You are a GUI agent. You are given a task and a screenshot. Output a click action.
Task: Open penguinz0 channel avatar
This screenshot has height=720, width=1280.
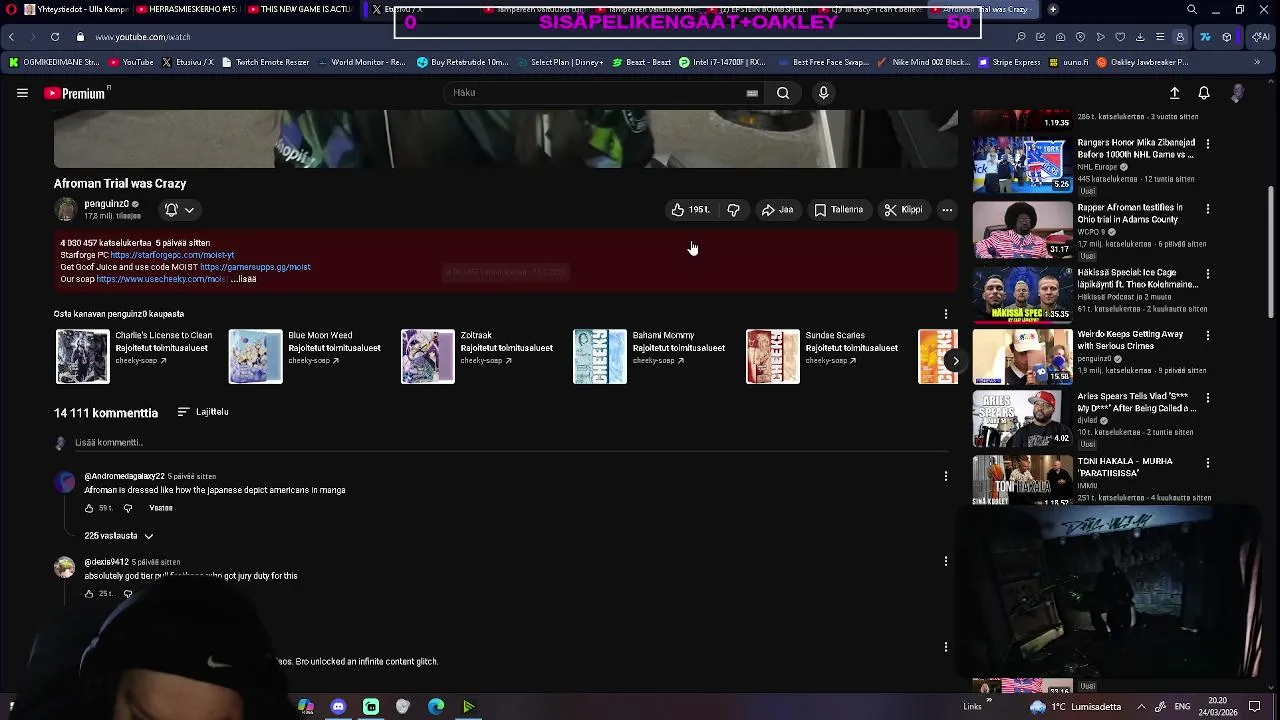click(x=66, y=210)
